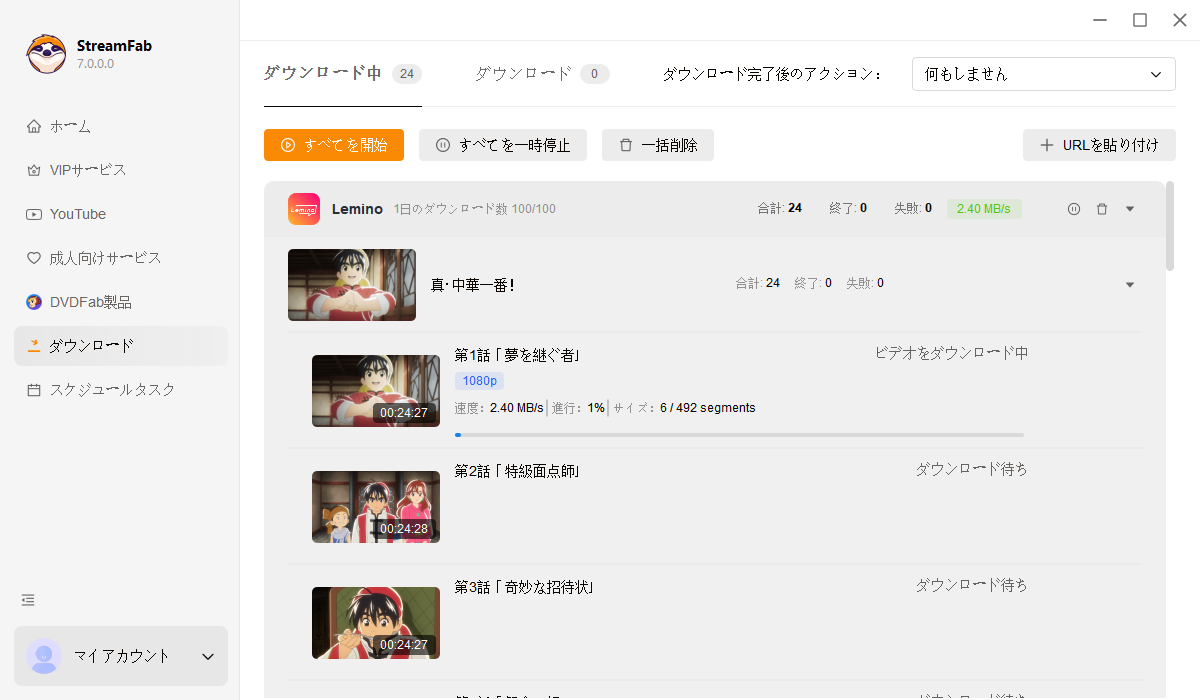This screenshot has width=1200, height=700.
Task: Click the Lemino service logo icon
Action: [304, 209]
